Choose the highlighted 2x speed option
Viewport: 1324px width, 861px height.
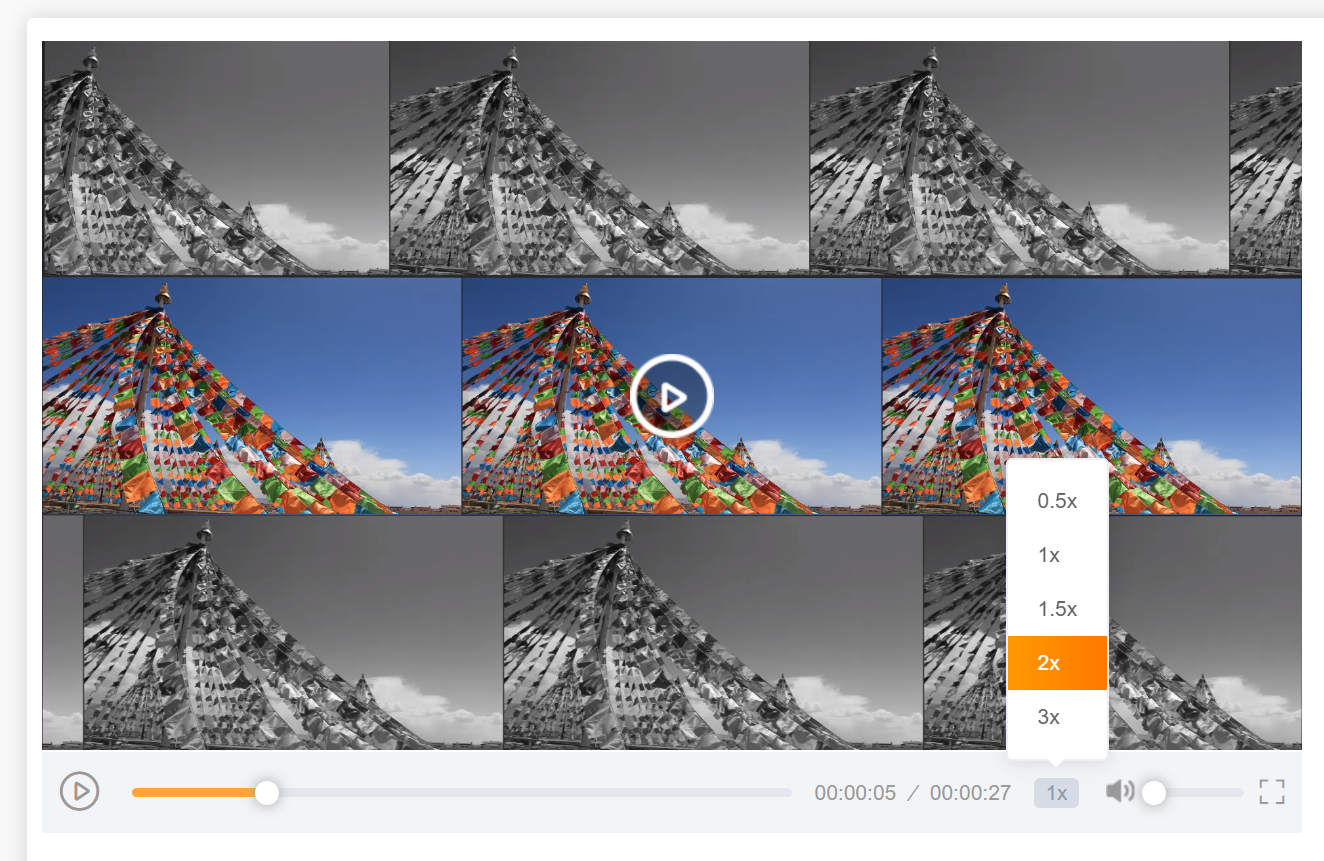pyautogui.click(x=1057, y=663)
